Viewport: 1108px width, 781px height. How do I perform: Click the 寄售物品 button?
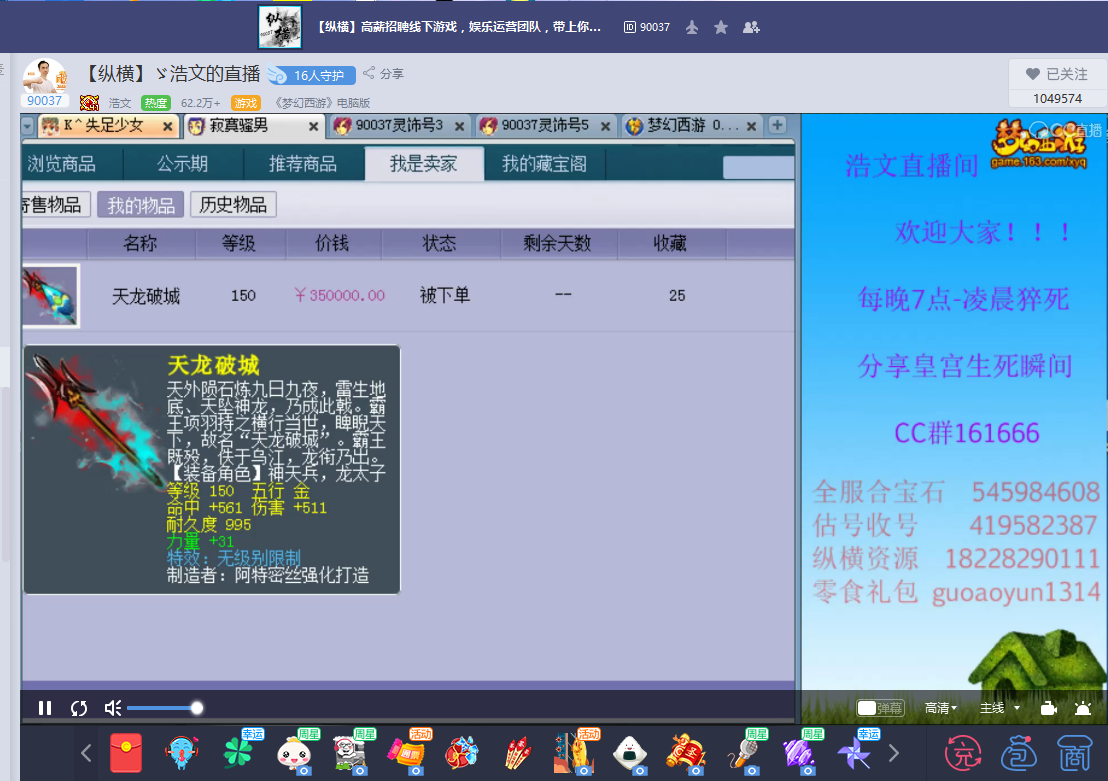[x=54, y=205]
